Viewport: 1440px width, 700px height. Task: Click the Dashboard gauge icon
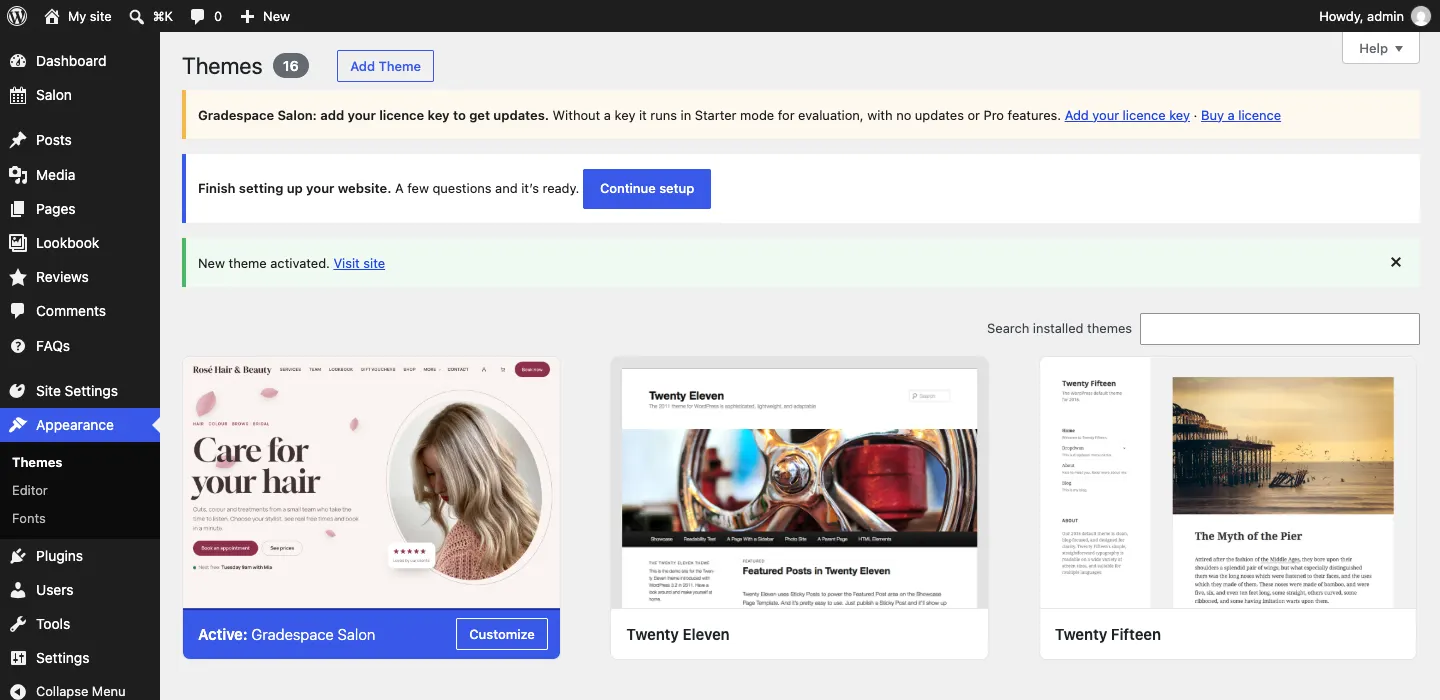(x=18, y=61)
